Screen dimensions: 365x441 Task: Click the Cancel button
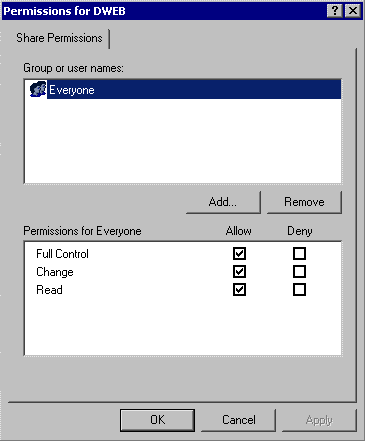coord(239,420)
